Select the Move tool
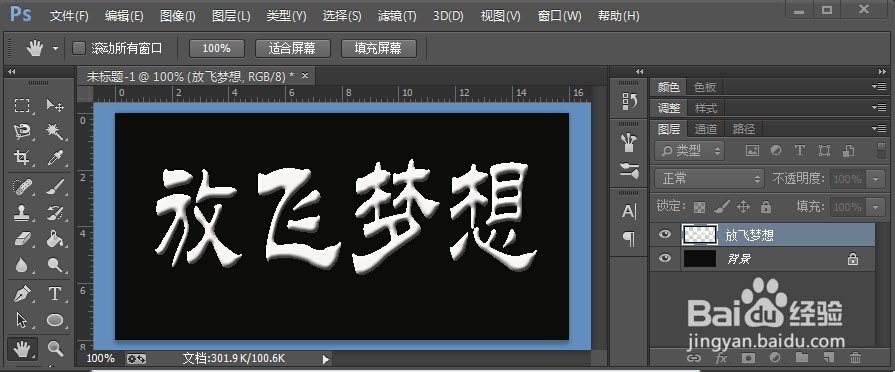The width and height of the screenshot is (895, 372). (x=55, y=106)
